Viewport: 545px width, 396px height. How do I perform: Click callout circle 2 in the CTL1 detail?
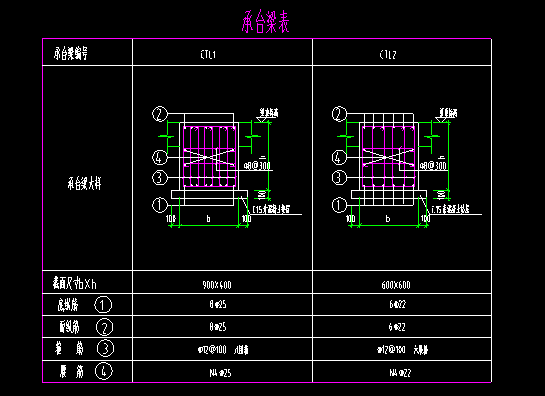(160, 114)
